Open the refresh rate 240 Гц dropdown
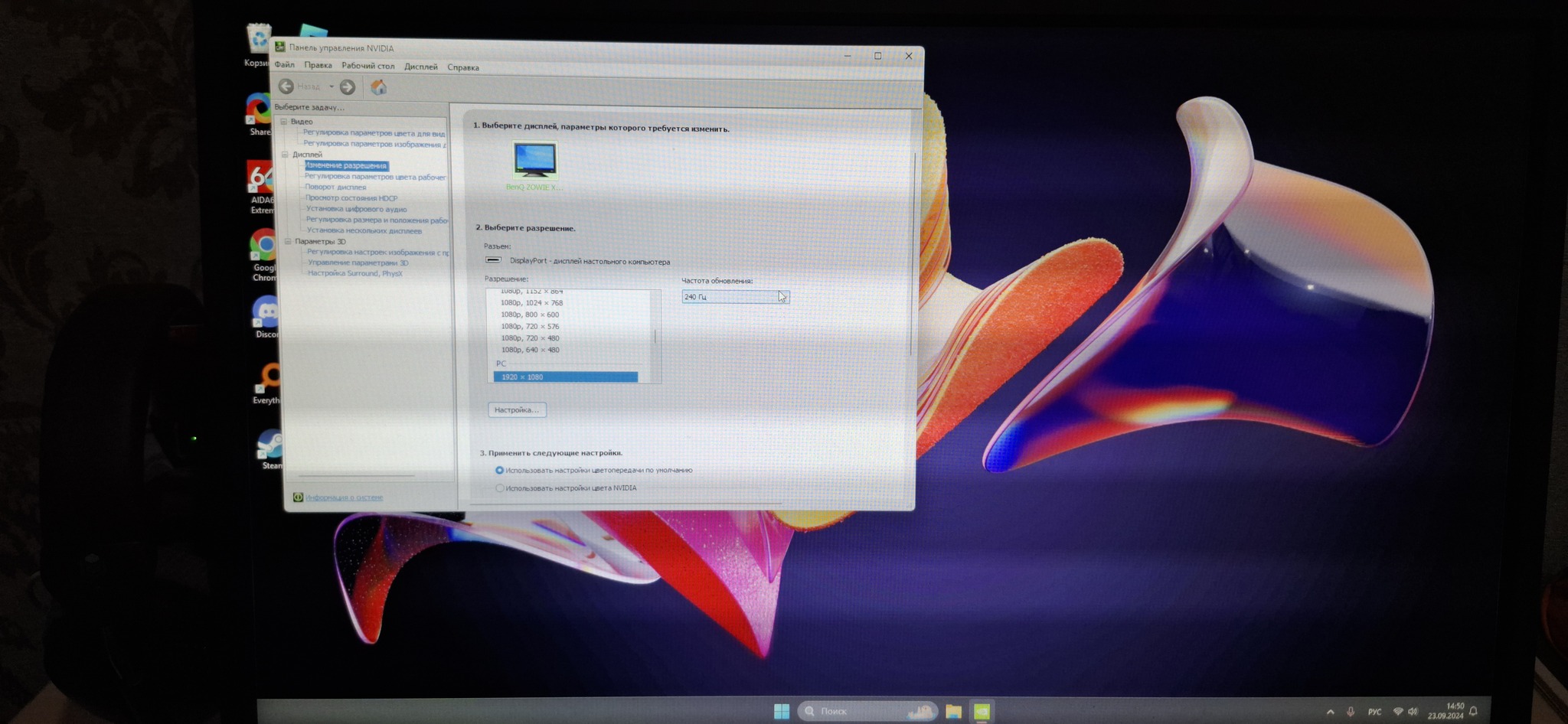 point(735,297)
